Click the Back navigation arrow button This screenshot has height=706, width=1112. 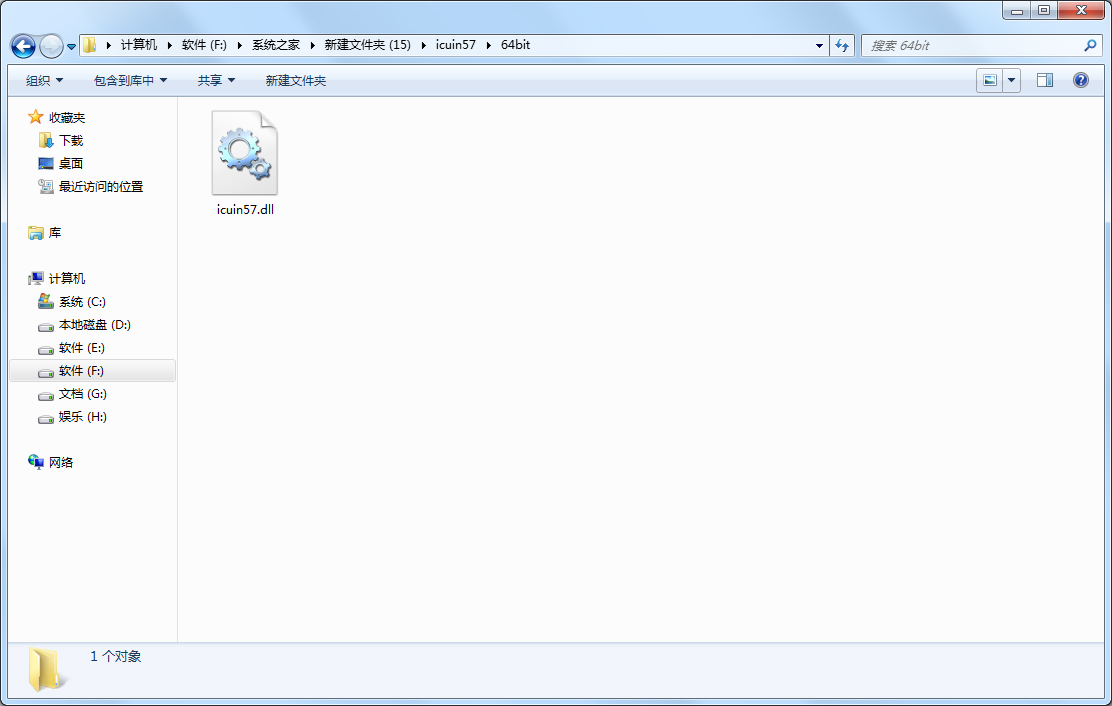pos(24,46)
